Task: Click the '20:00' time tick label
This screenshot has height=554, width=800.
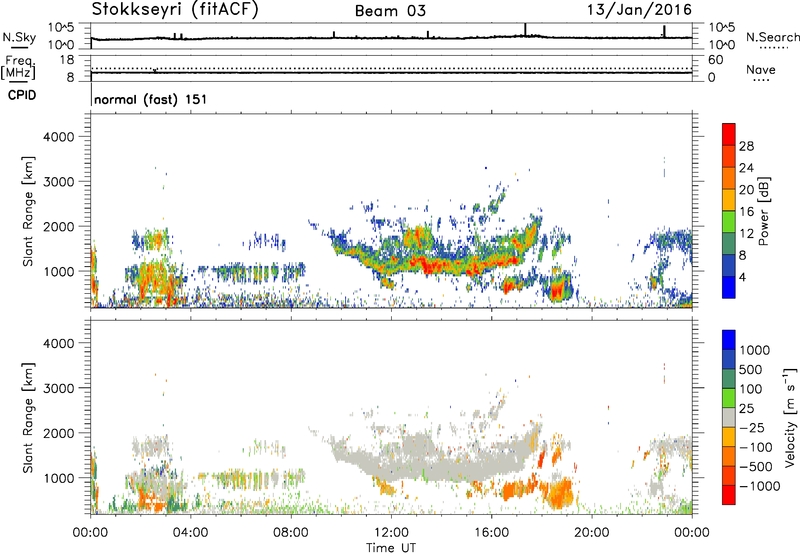Action: (592, 533)
